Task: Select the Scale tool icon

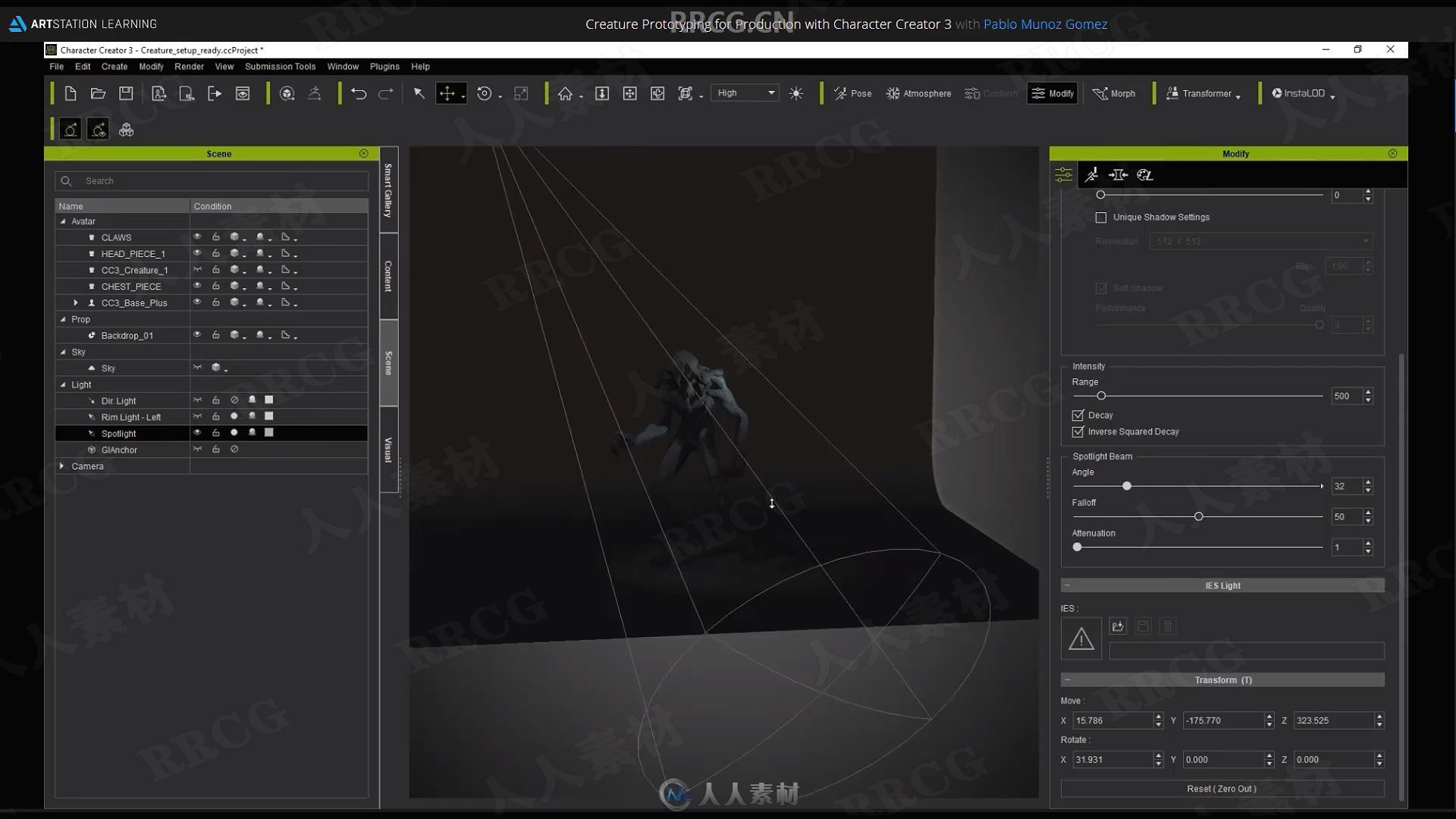Action: 521,93
